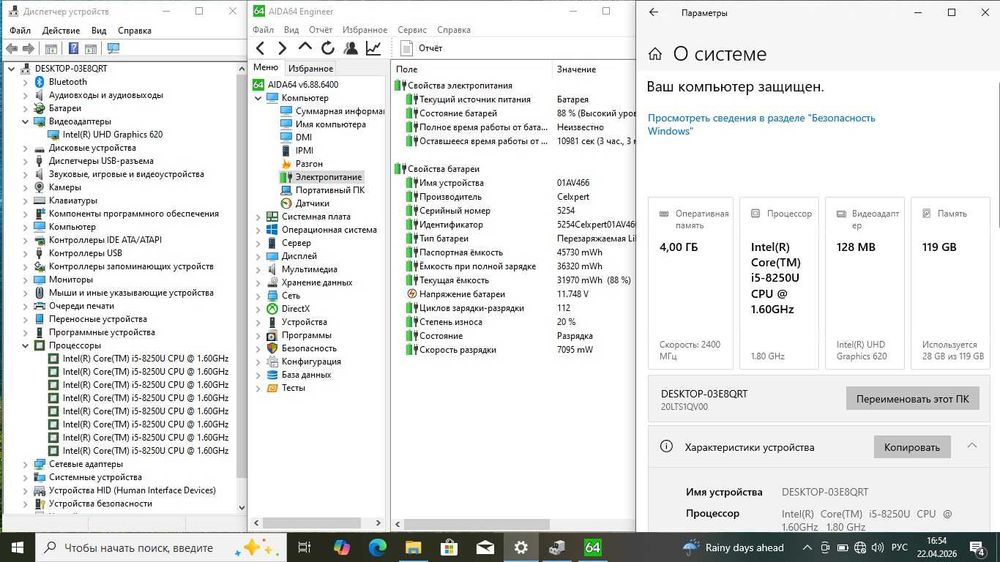Click the РУС language indicator
Screen dimensions: 1000x562
point(899,547)
